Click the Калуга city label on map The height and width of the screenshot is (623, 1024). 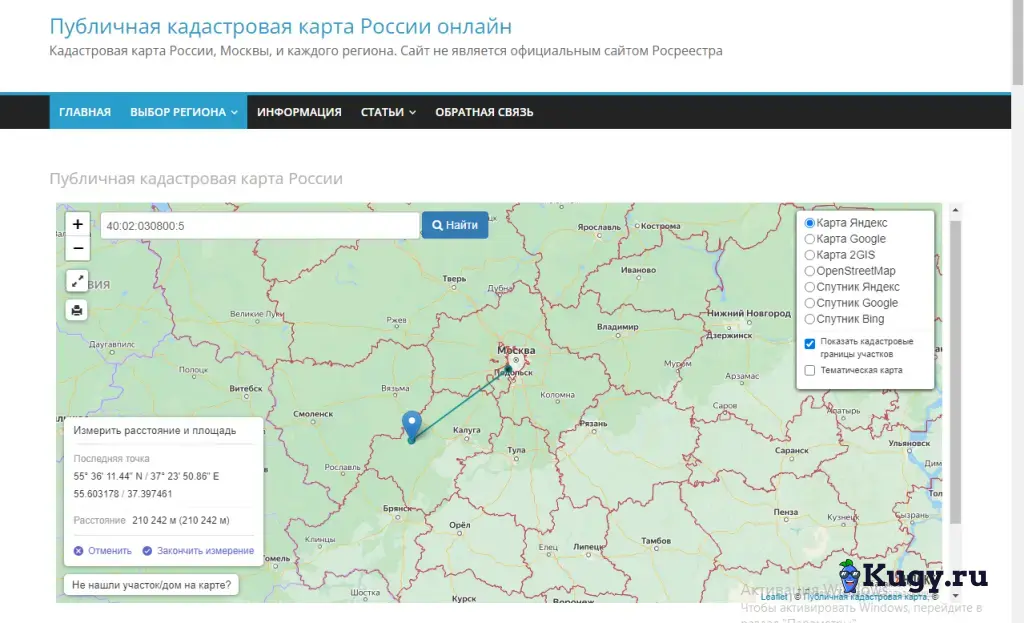pyautogui.click(x=466, y=430)
